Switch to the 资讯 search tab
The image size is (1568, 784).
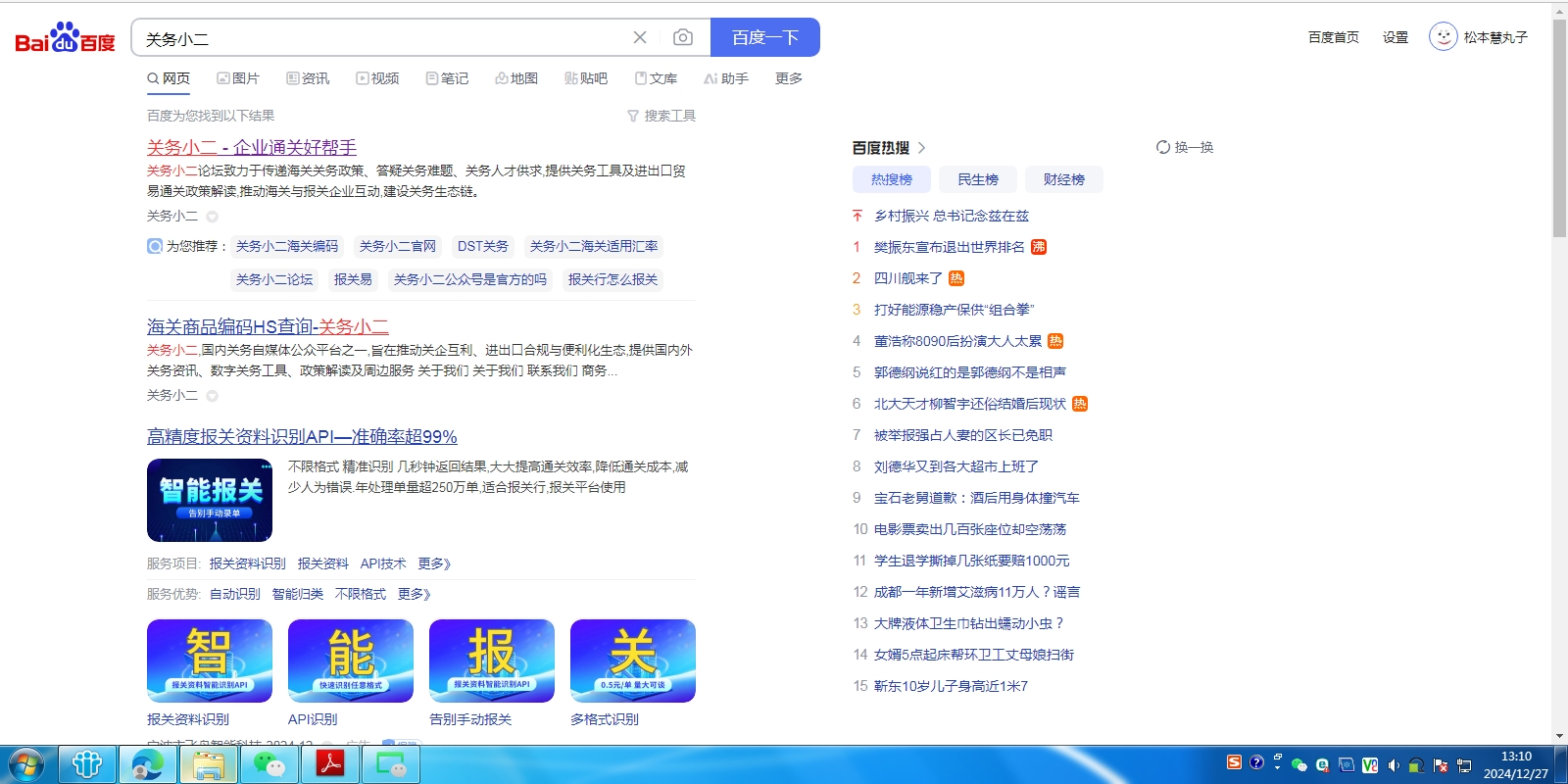pos(308,78)
